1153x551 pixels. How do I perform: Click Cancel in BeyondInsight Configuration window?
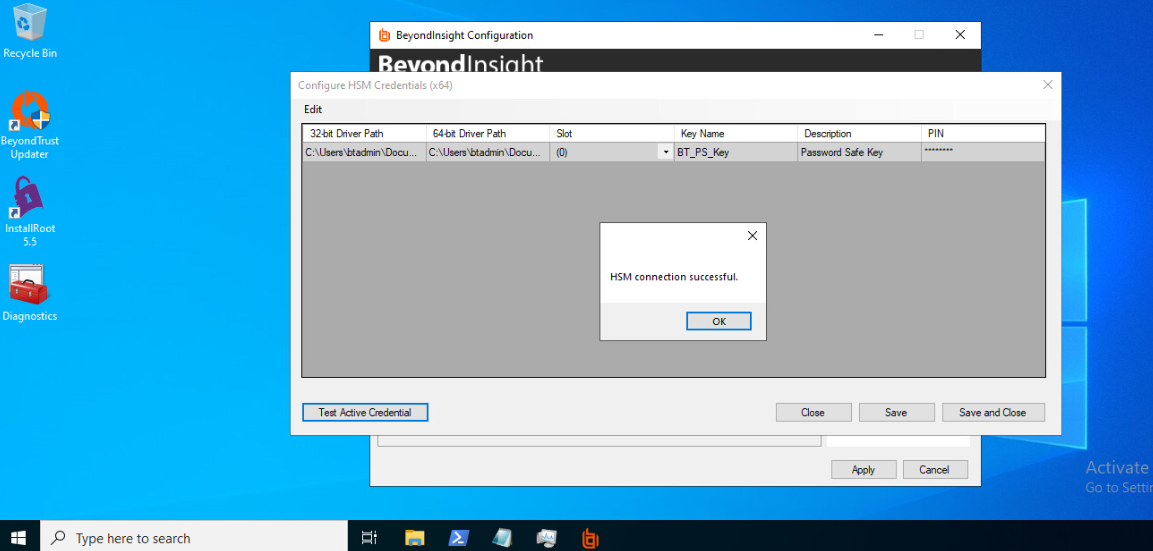click(x=935, y=469)
